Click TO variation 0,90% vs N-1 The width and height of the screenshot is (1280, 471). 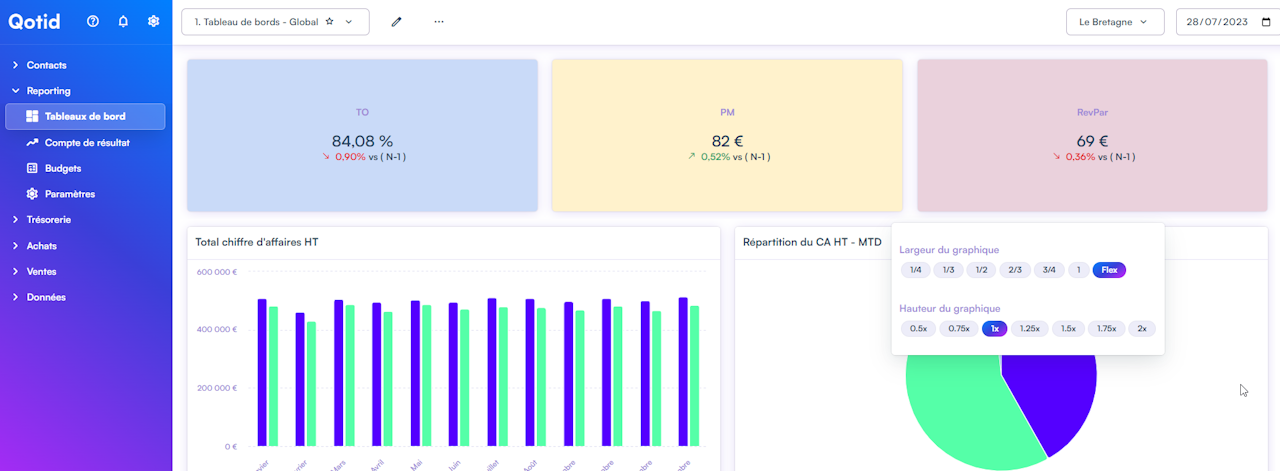point(363,157)
